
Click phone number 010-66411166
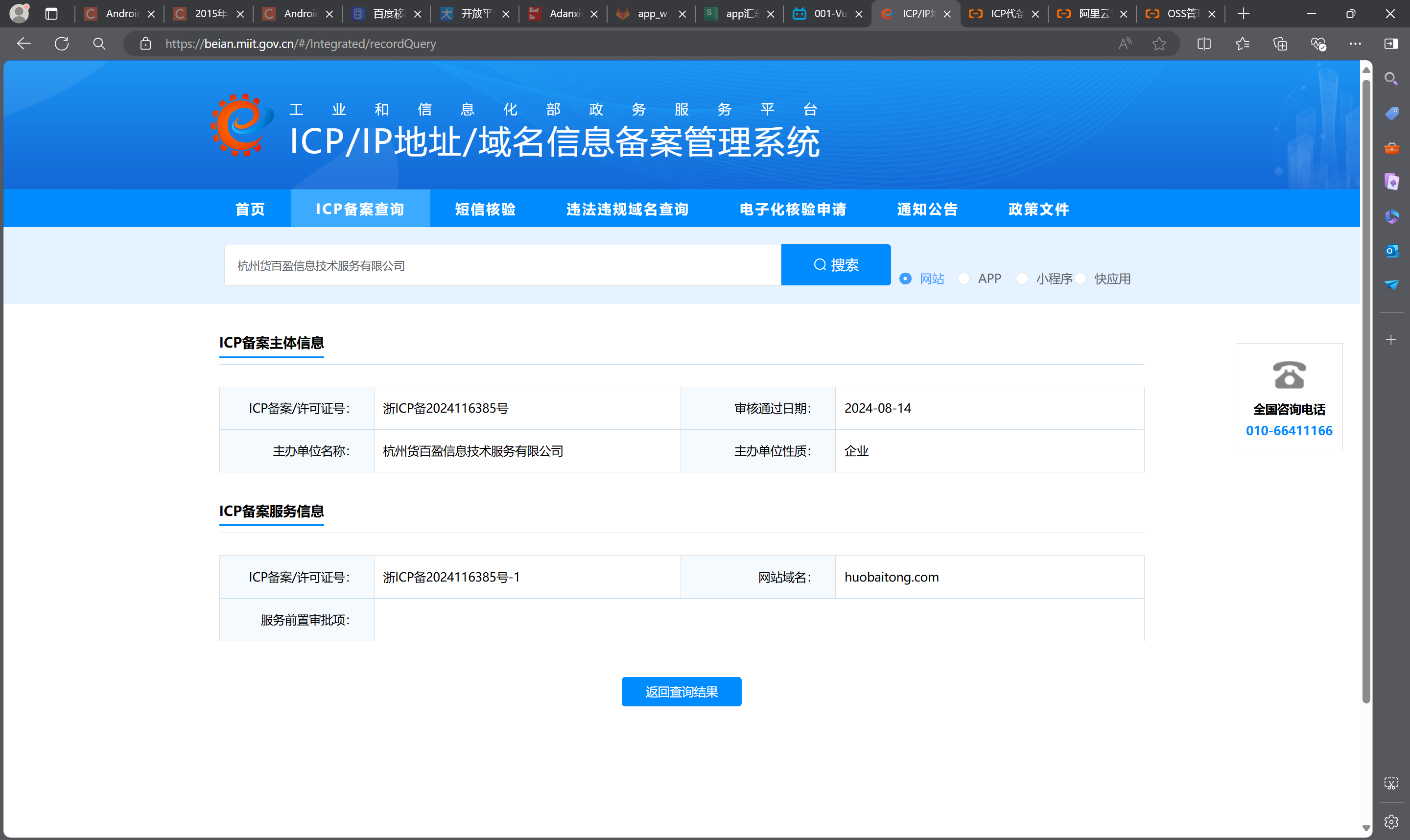point(1289,431)
